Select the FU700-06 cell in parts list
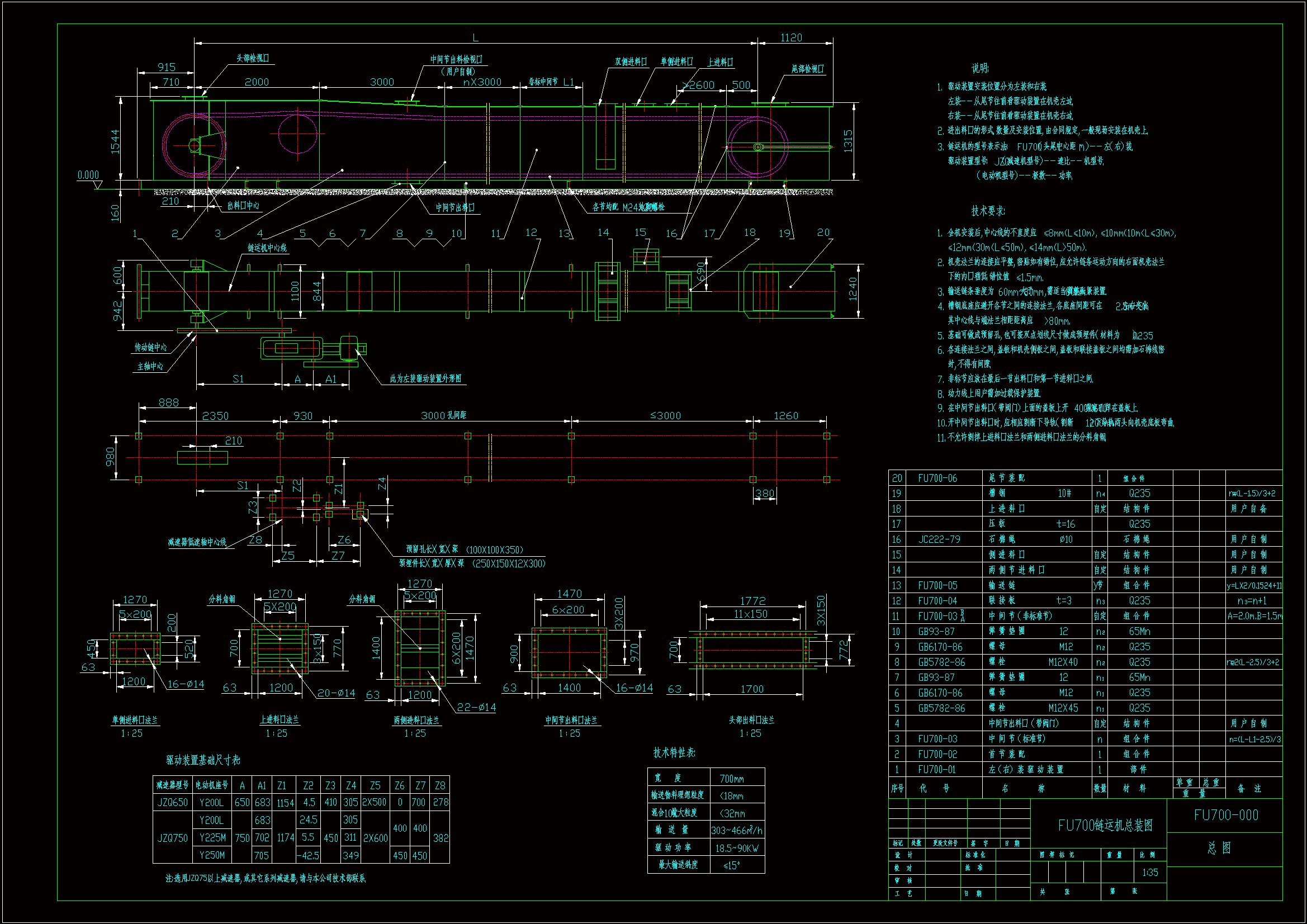This screenshot has width=1307, height=924. coord(937,478)
